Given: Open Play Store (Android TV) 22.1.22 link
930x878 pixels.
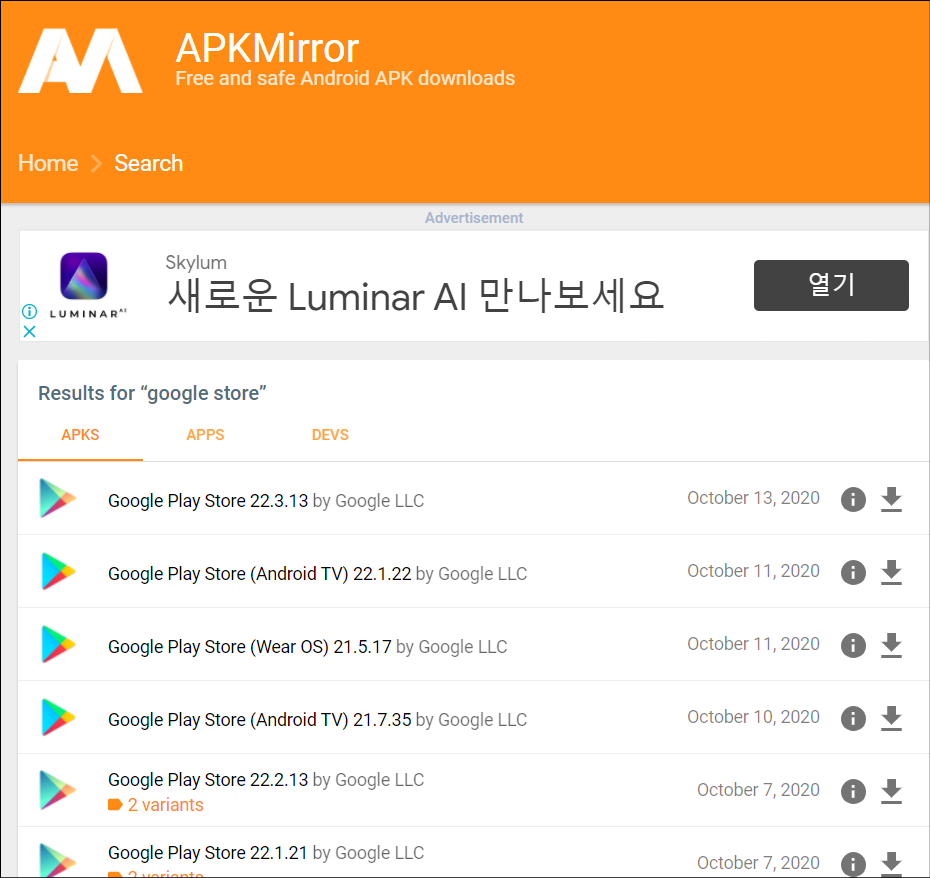Looking at the screenshot, I should 259,574.
